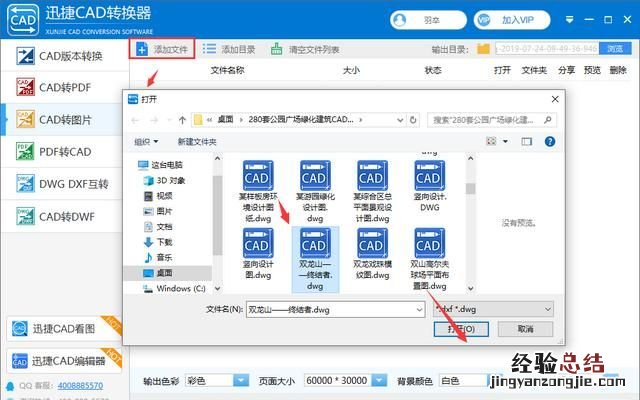Click the 取消 cancel button
The height and width of the screenshot is (400, 640).
coord(525,329)
